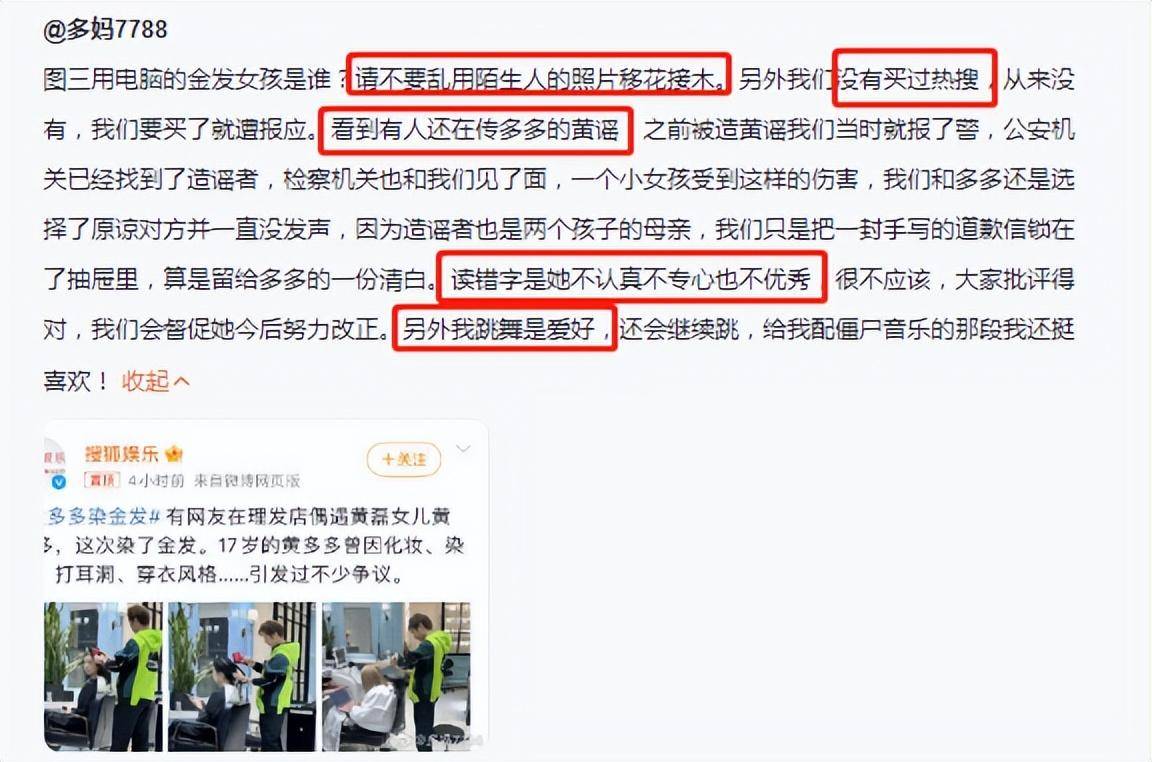Click the 搜狐娱乐 account name

pos(121,454)
